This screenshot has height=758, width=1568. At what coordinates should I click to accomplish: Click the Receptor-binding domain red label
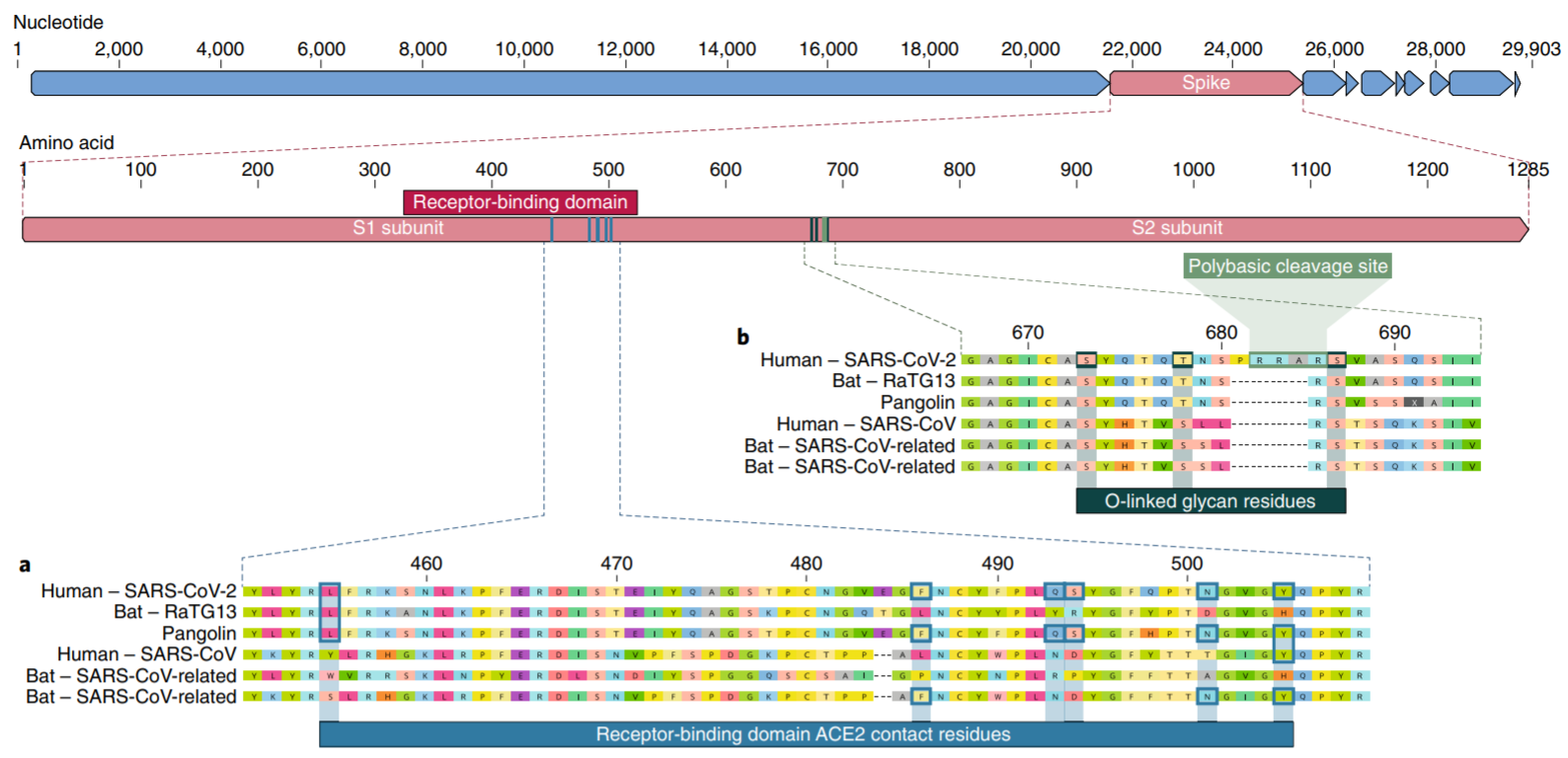pos(519,202)
